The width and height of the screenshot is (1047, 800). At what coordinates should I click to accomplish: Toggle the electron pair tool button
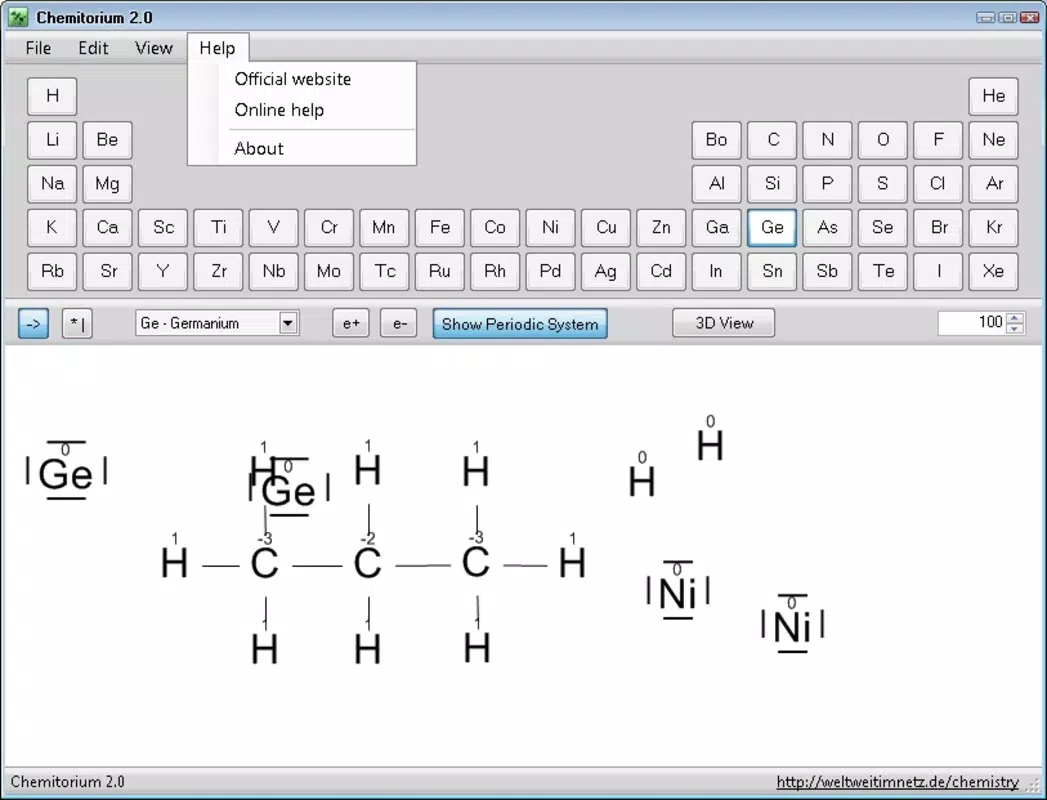click(77, 324)
